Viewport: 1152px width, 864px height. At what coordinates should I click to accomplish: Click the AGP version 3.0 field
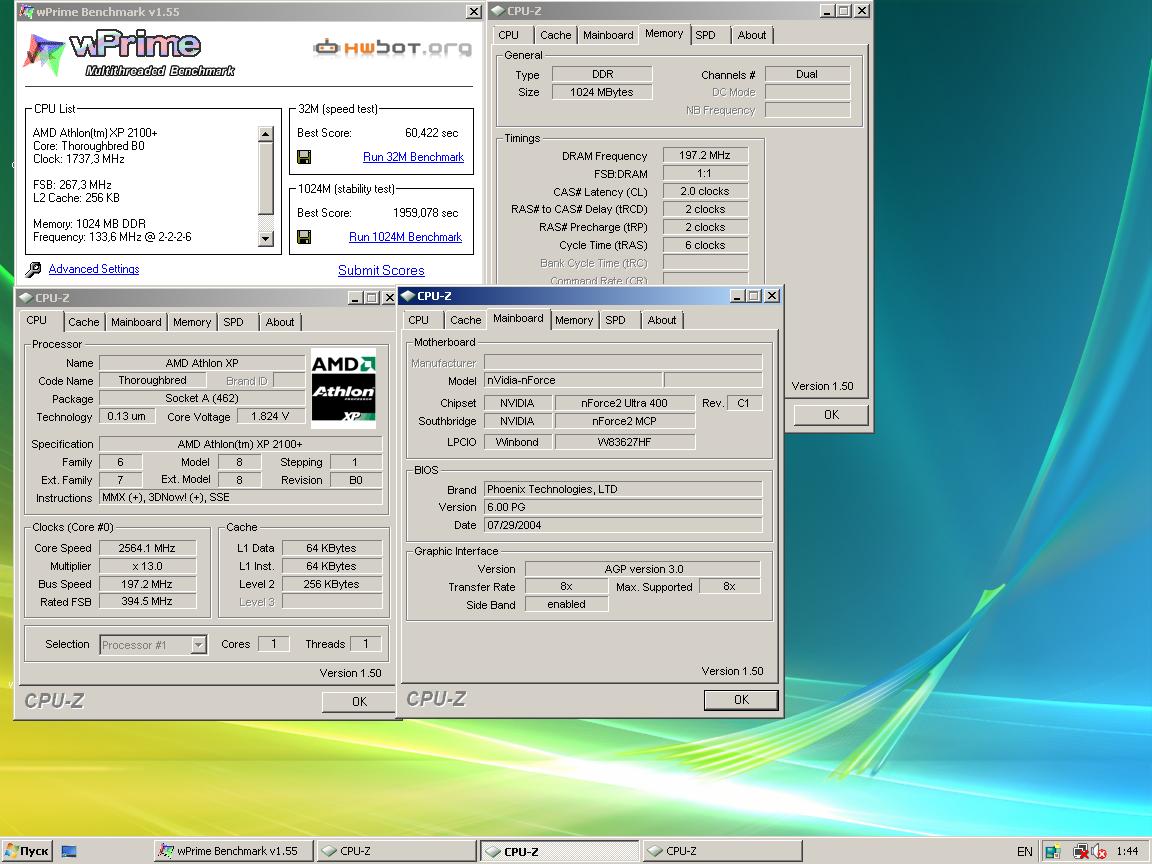(643, 569)
